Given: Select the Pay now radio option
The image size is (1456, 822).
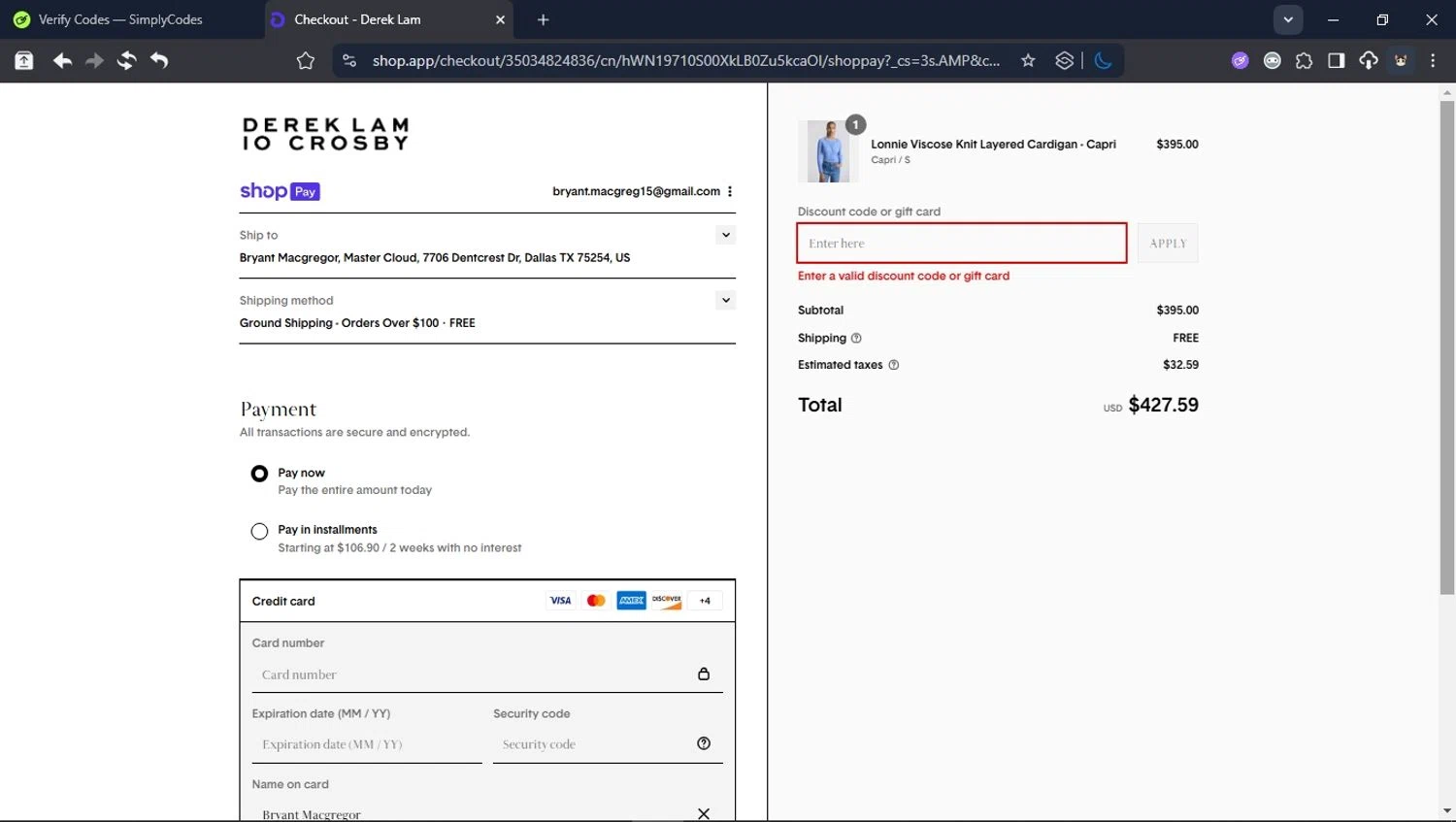Looking at the screenshot, I should (259, 474).
